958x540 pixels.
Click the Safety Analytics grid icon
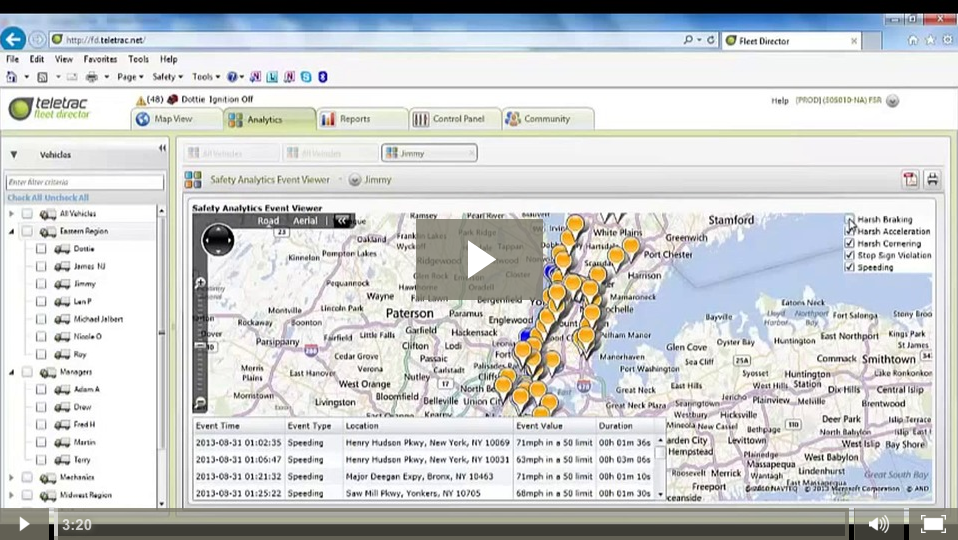(193, 180)
